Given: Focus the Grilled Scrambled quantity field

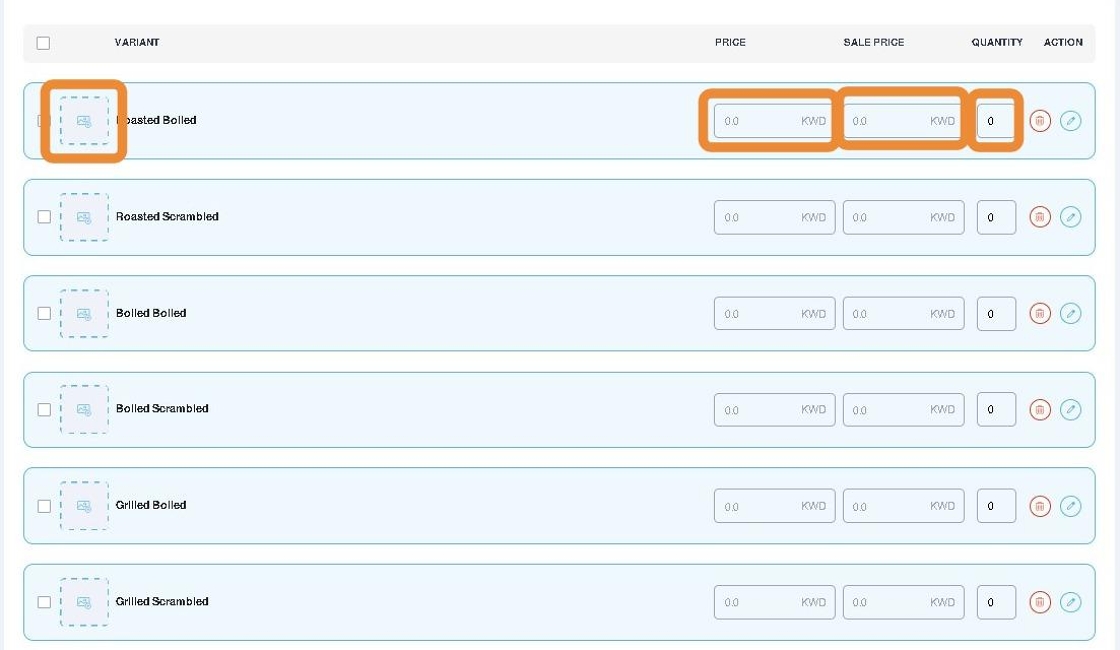Looking at the screenshot, I should pyautogui.click(x=996, y=602).
